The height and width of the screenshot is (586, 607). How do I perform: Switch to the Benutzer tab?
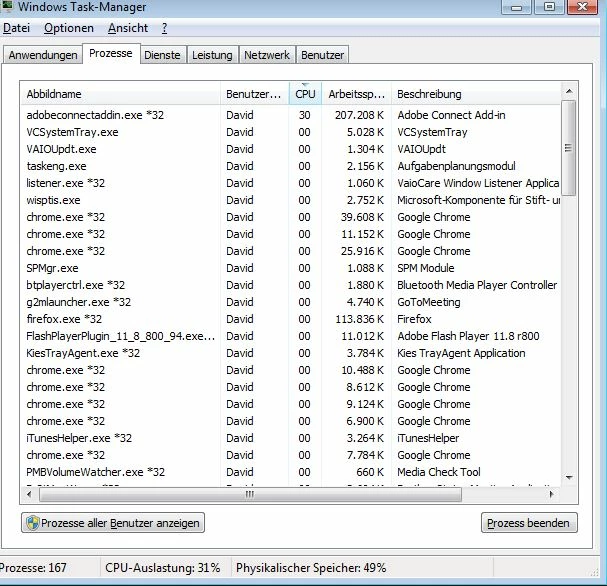point(322,55)
